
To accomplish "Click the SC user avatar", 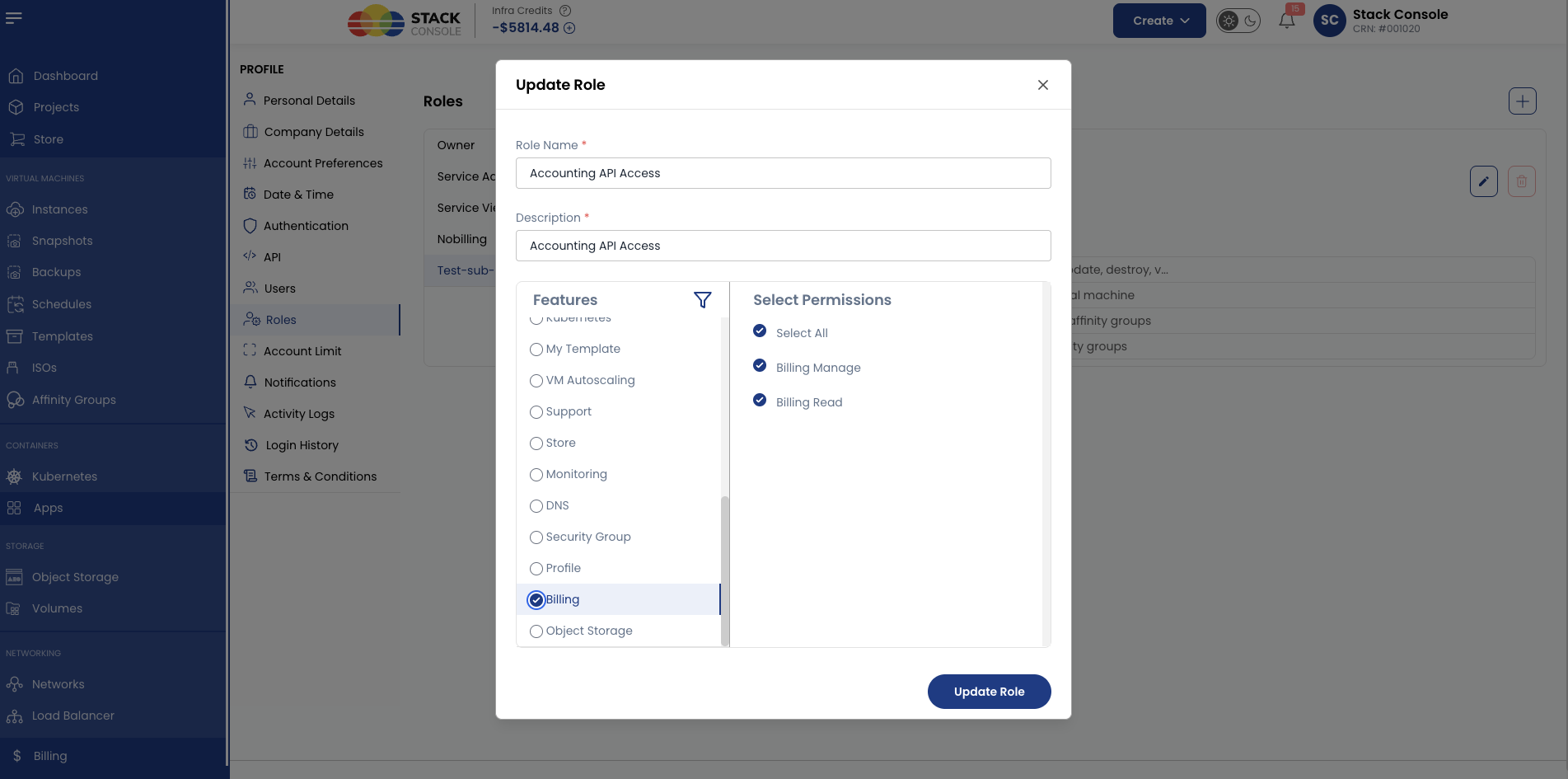I will click(x=1329, y=21).
